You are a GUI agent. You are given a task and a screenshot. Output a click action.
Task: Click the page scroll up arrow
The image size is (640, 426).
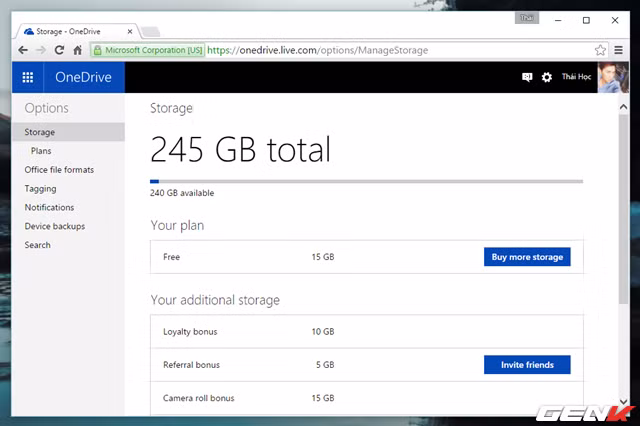[x=623, y=107]
